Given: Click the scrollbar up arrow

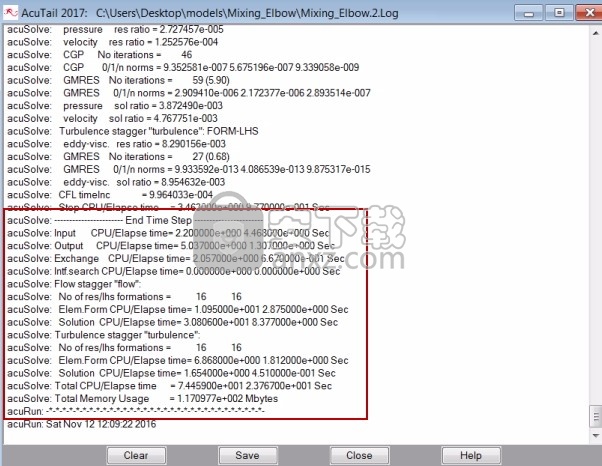Looking at the screenshot, I should pos(595,33).
